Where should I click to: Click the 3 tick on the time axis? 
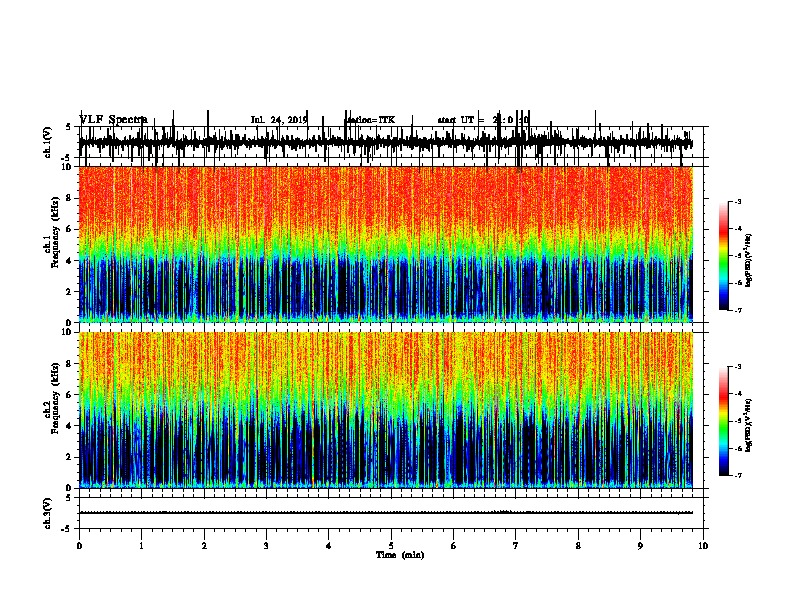tap(266, 546)
